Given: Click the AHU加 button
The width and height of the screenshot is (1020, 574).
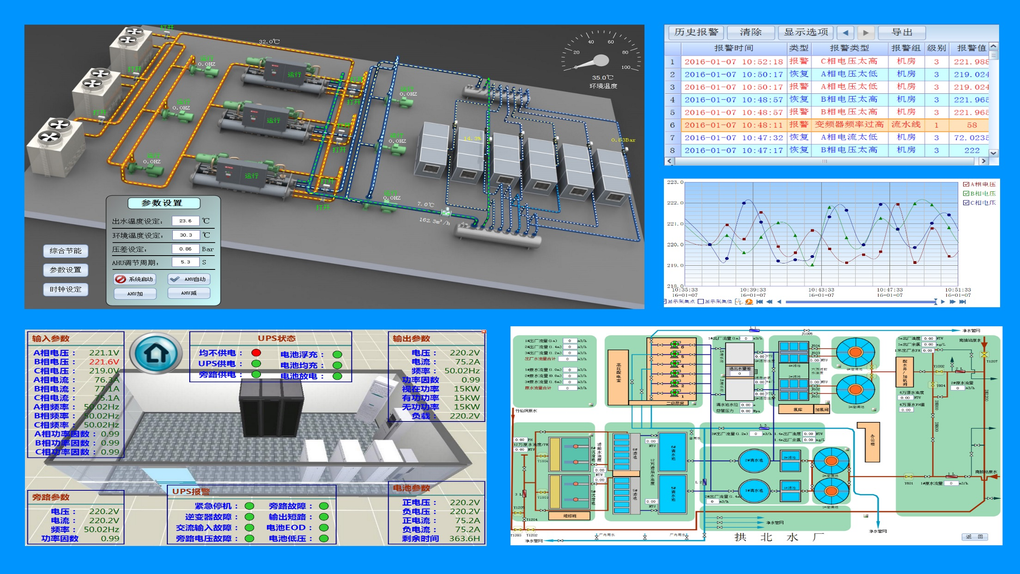Looking at the screenshot, I should [135, 294].
